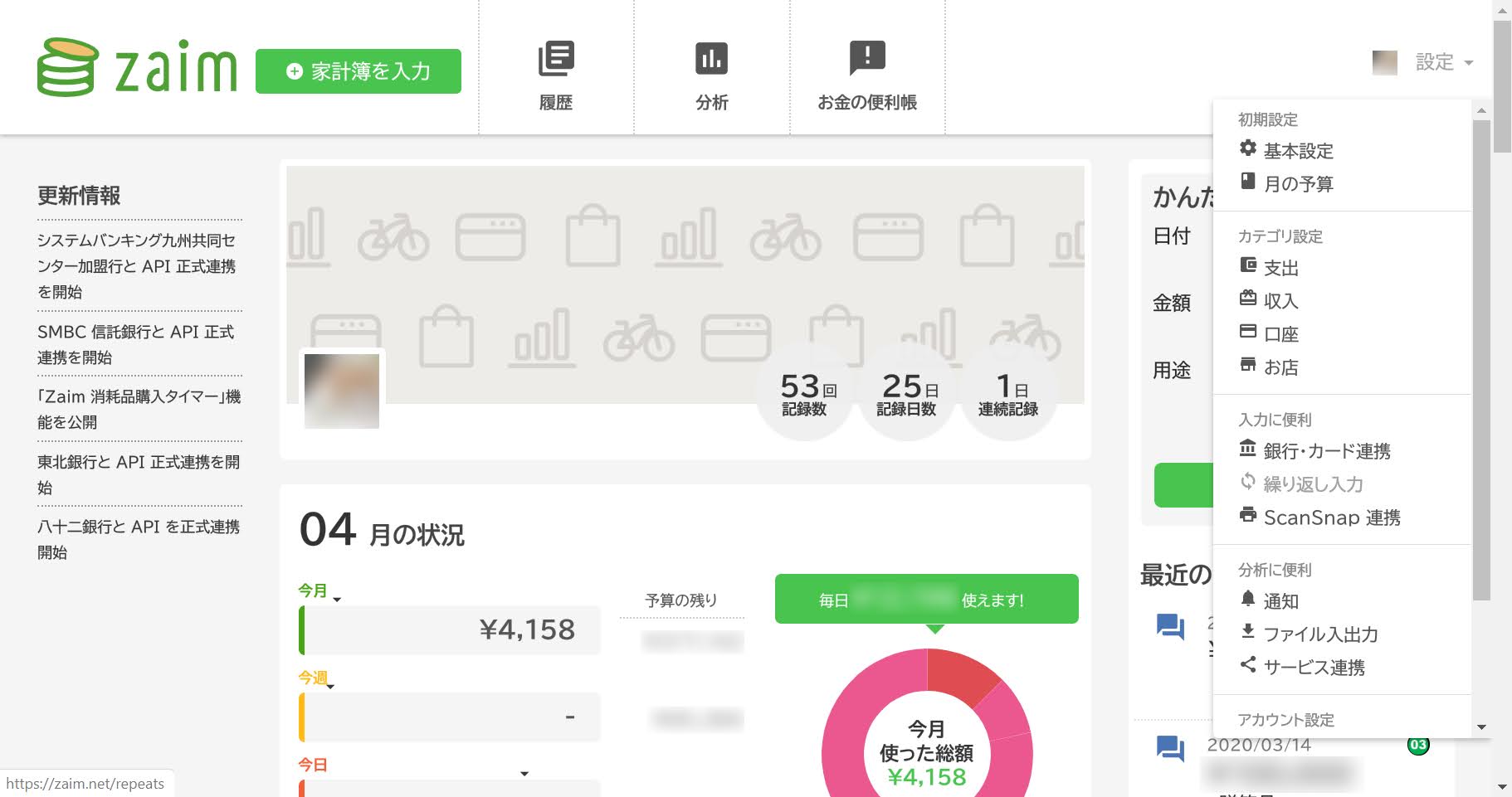Click the 今月 使った総額 ¥4,158 donut center
1512x797 pixels.
coord(927,753)
